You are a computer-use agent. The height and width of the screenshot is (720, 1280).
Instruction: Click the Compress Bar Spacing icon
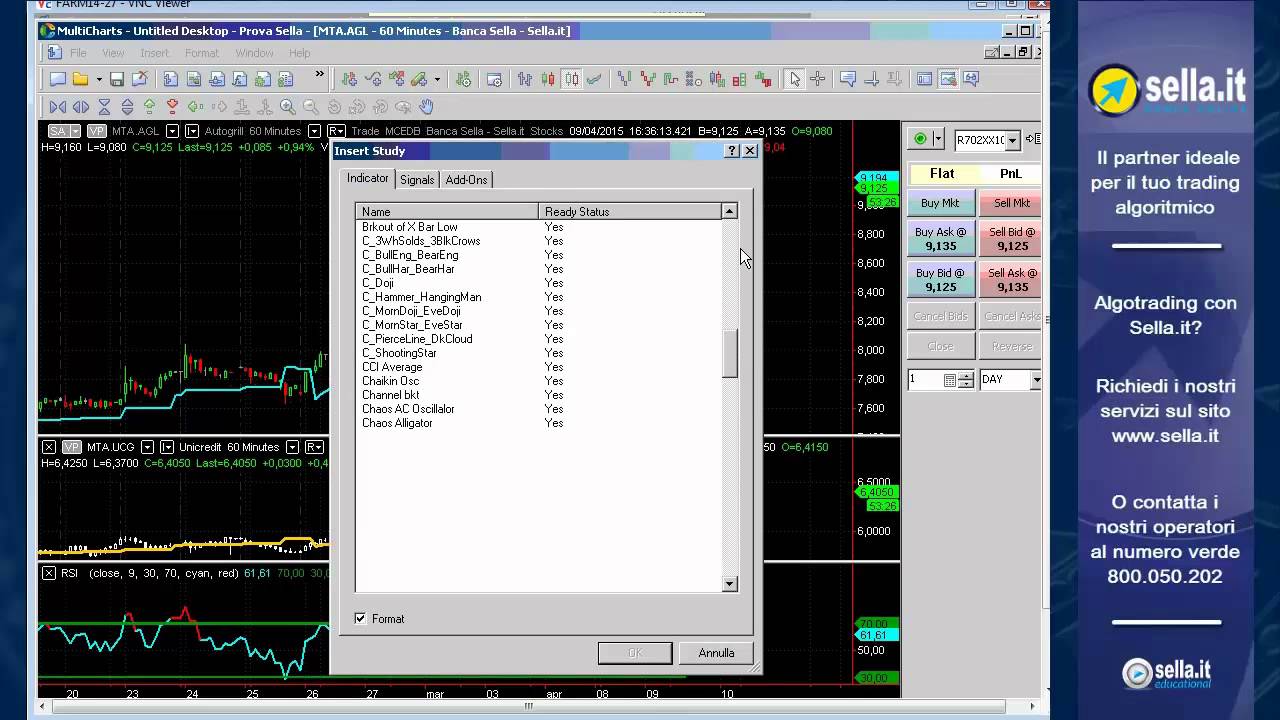(57, 106)
